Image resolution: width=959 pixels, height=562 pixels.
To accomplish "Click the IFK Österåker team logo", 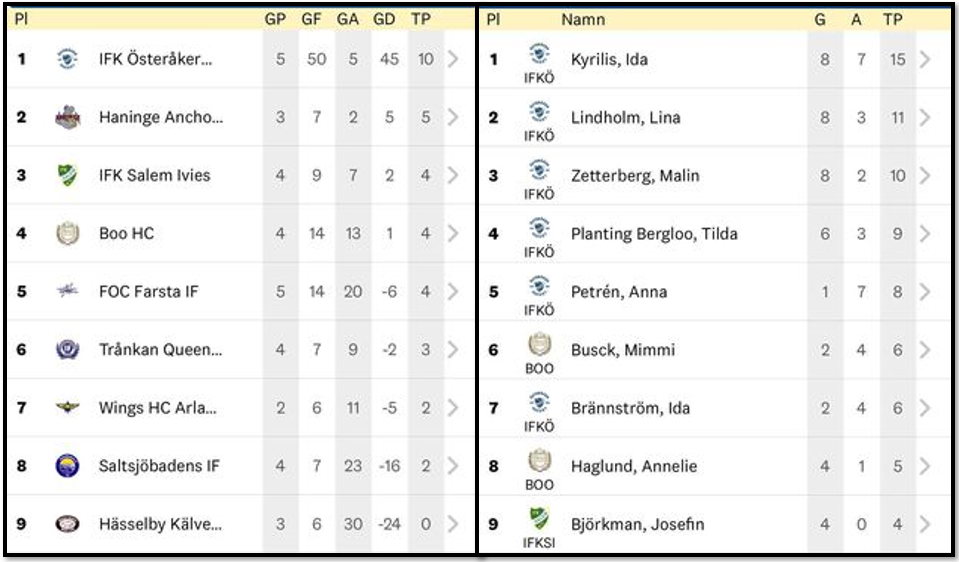I will pos(67,59).
